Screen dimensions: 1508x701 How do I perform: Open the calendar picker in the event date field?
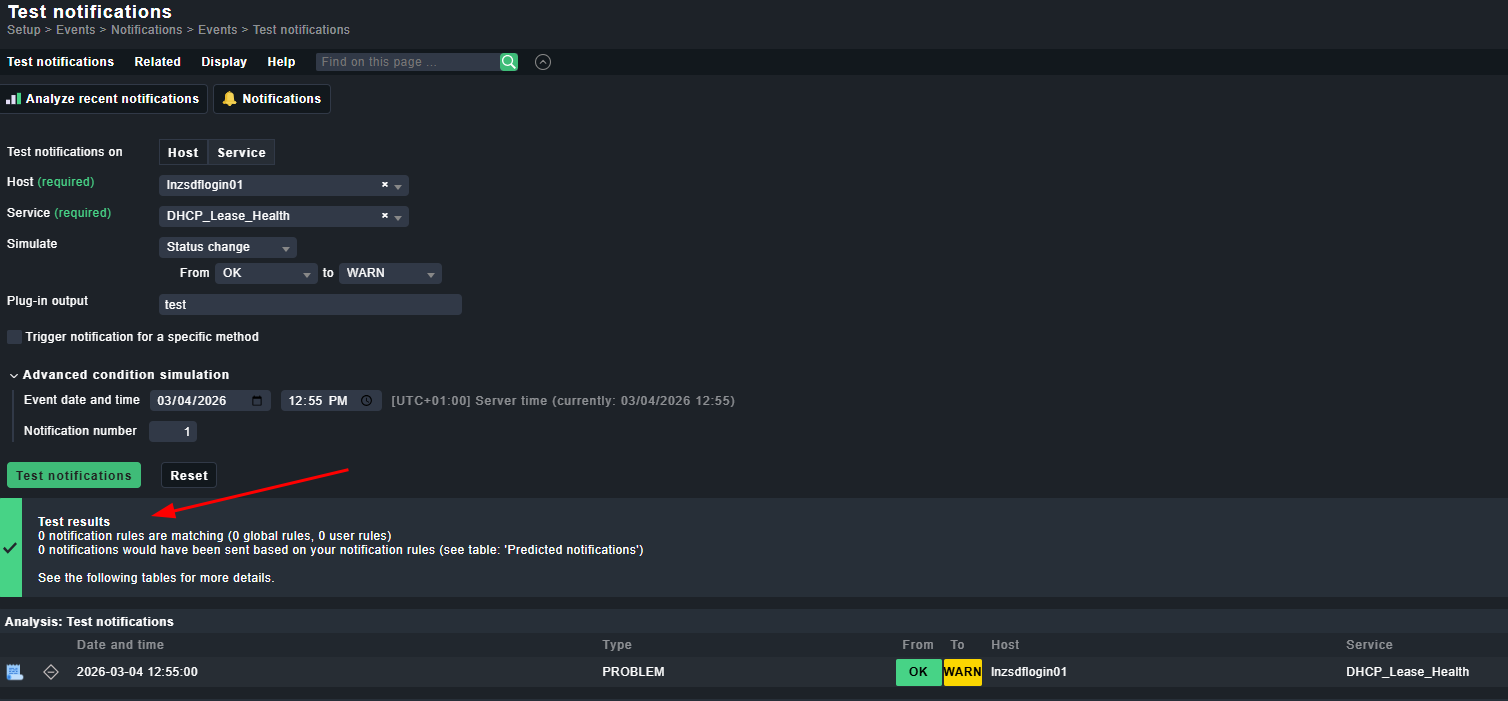pyautogui.click(x=257, y=401)
